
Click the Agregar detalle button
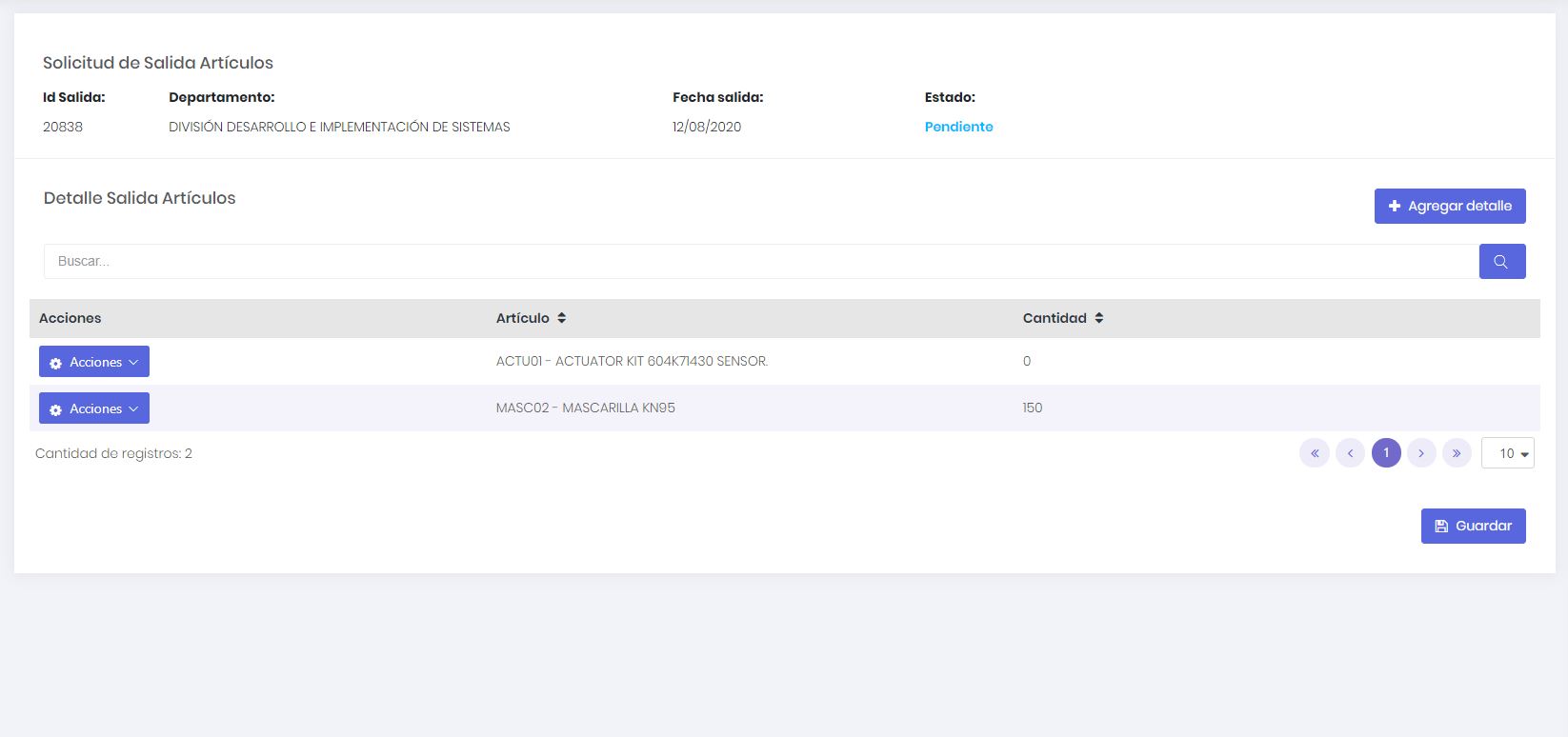pos(1449,206)
